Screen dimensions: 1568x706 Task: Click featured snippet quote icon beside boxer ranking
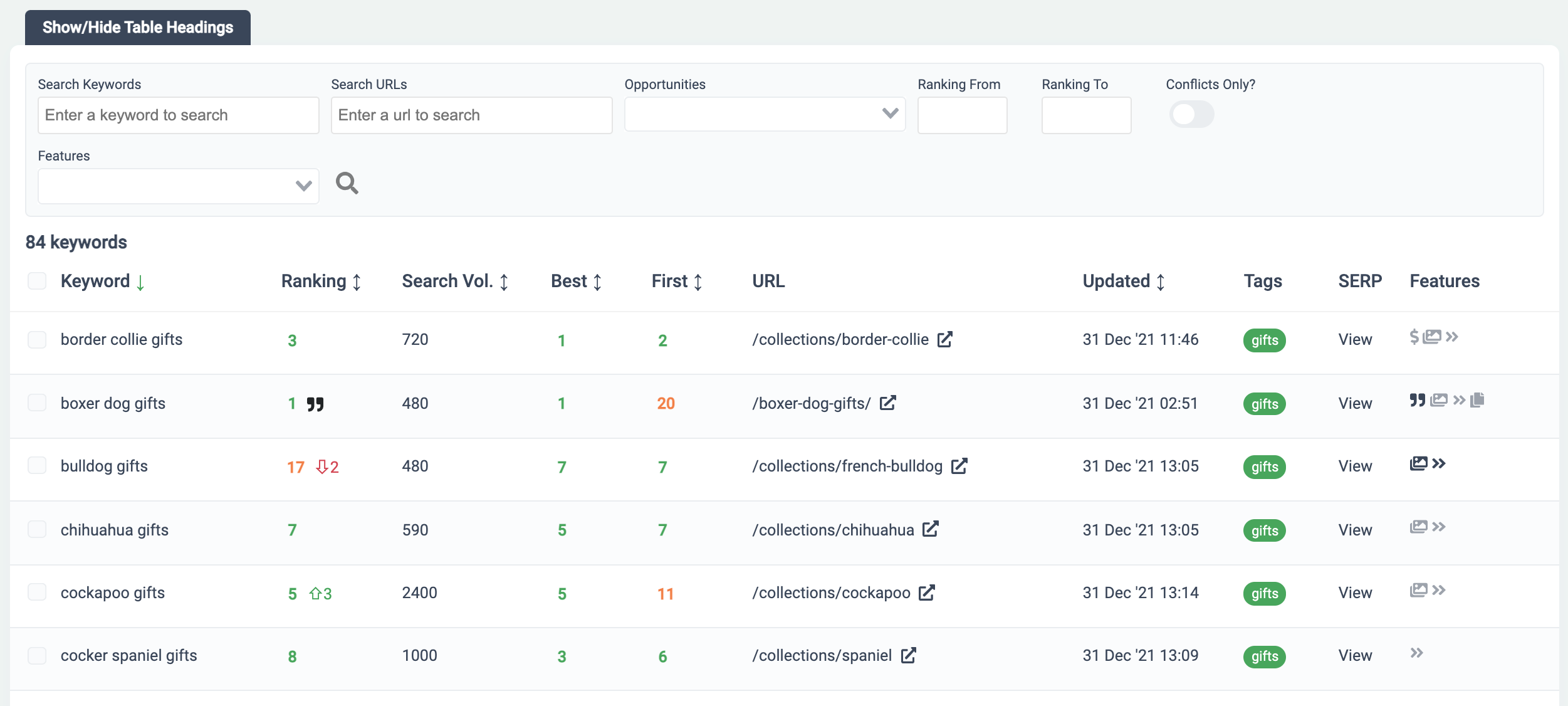pyautogui.click(x=315, y=404)
